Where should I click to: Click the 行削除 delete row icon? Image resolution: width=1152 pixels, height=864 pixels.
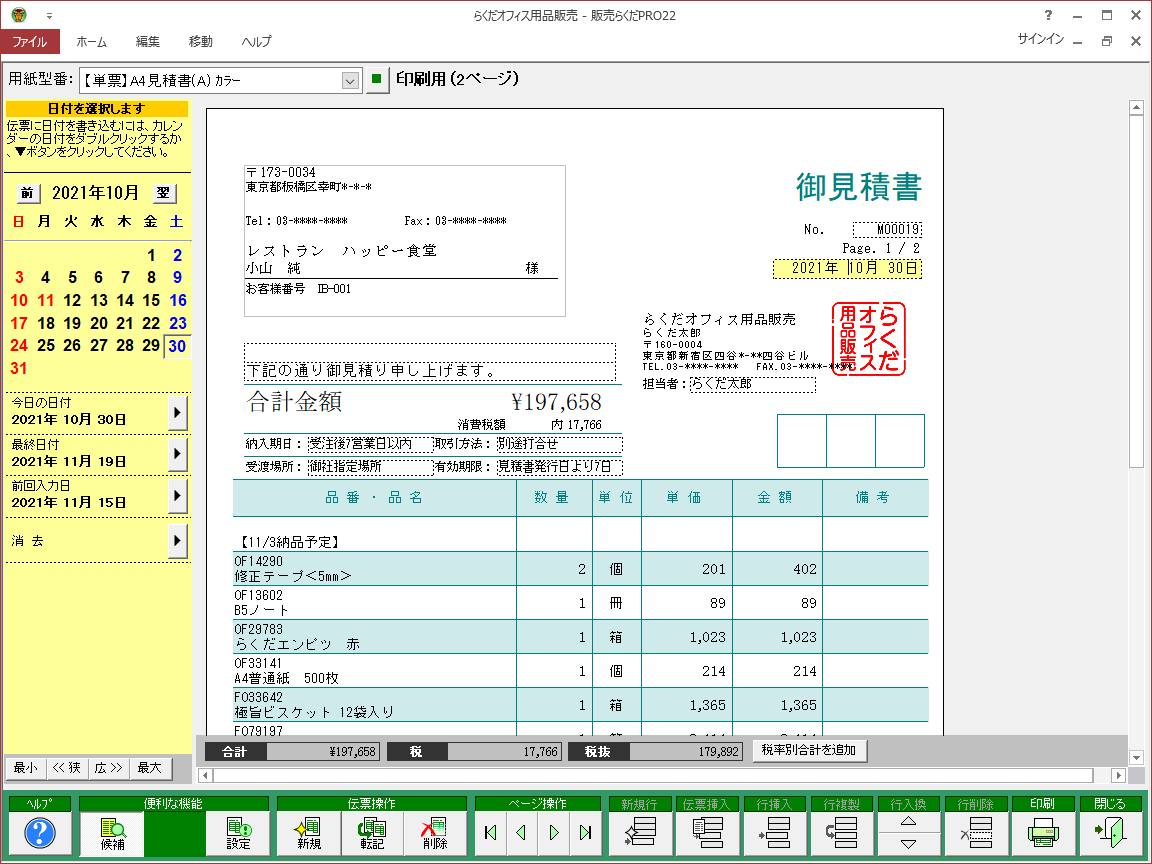pyautogui.click(x=976, y=832)
